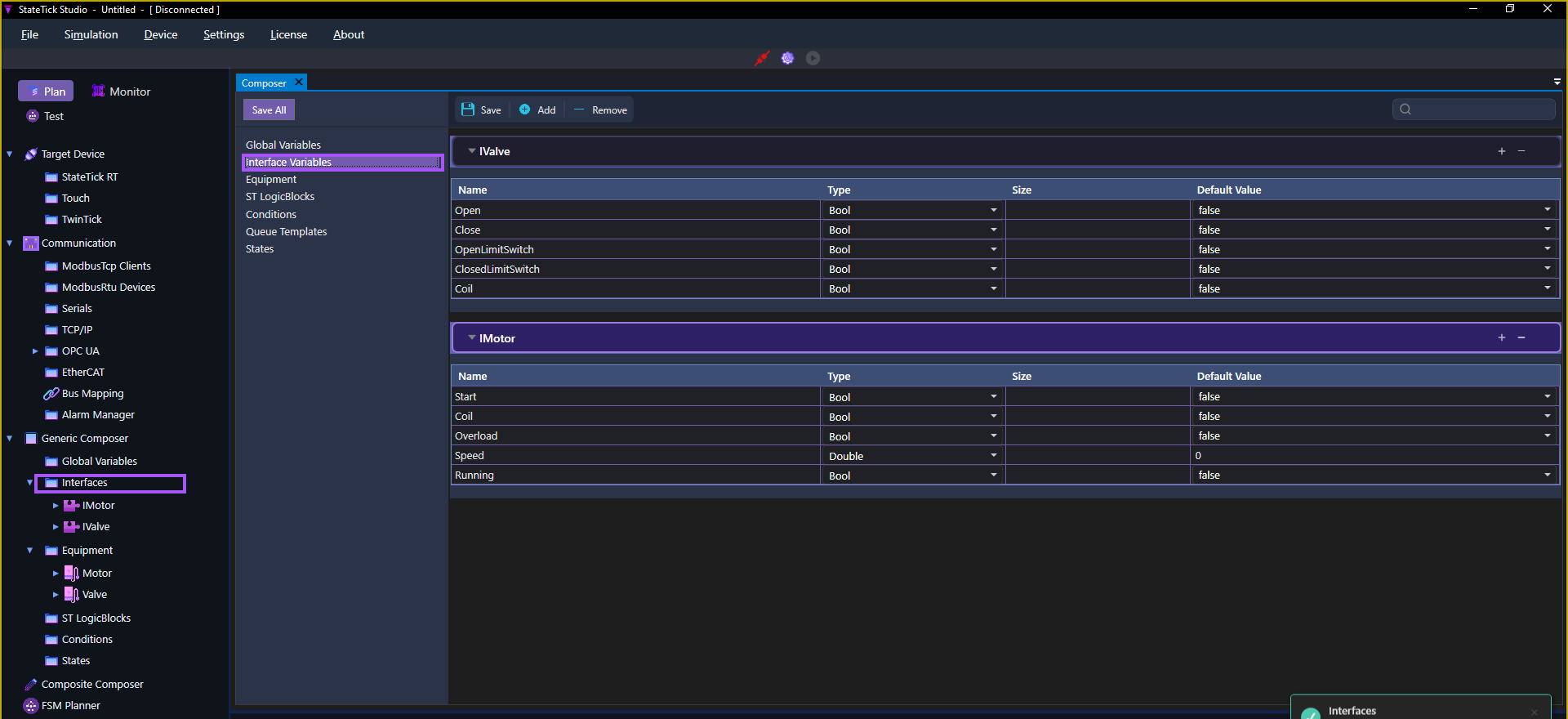
Task: Open panel overflow arrow at tab bar end
Action: point(1557,82)
